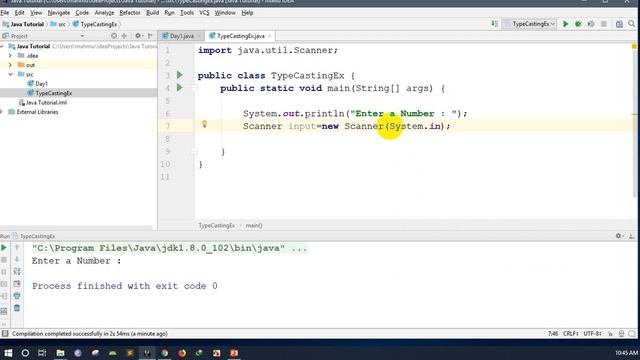Run with coverage from the toolbar

[591, 24]
